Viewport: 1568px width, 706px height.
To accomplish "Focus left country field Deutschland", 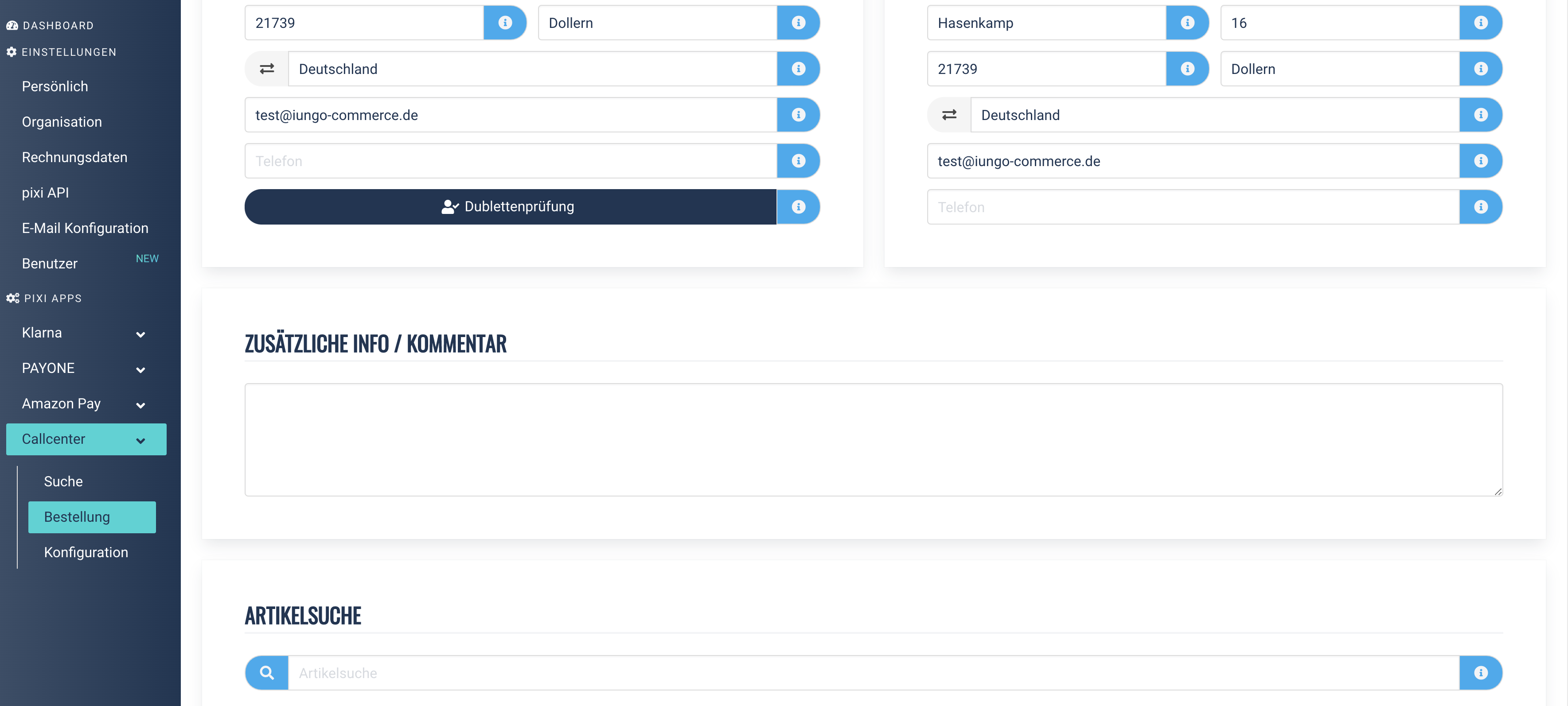I will [533, 69].
